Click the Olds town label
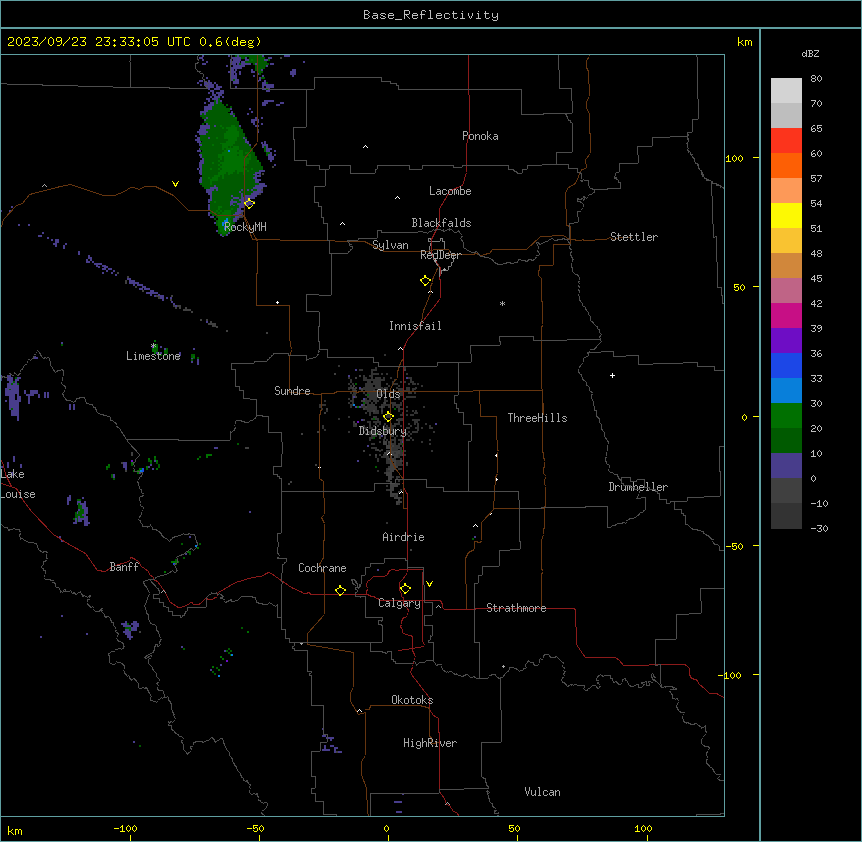 click(388, 394)
